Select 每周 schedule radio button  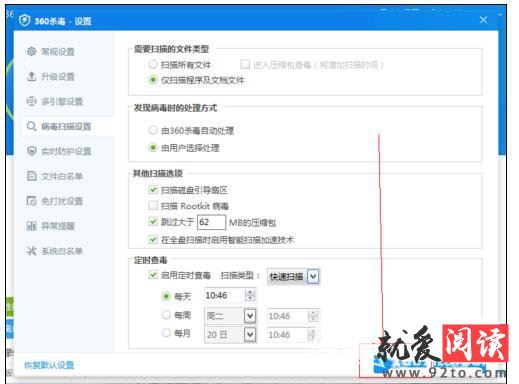click(x=166, y=315)
